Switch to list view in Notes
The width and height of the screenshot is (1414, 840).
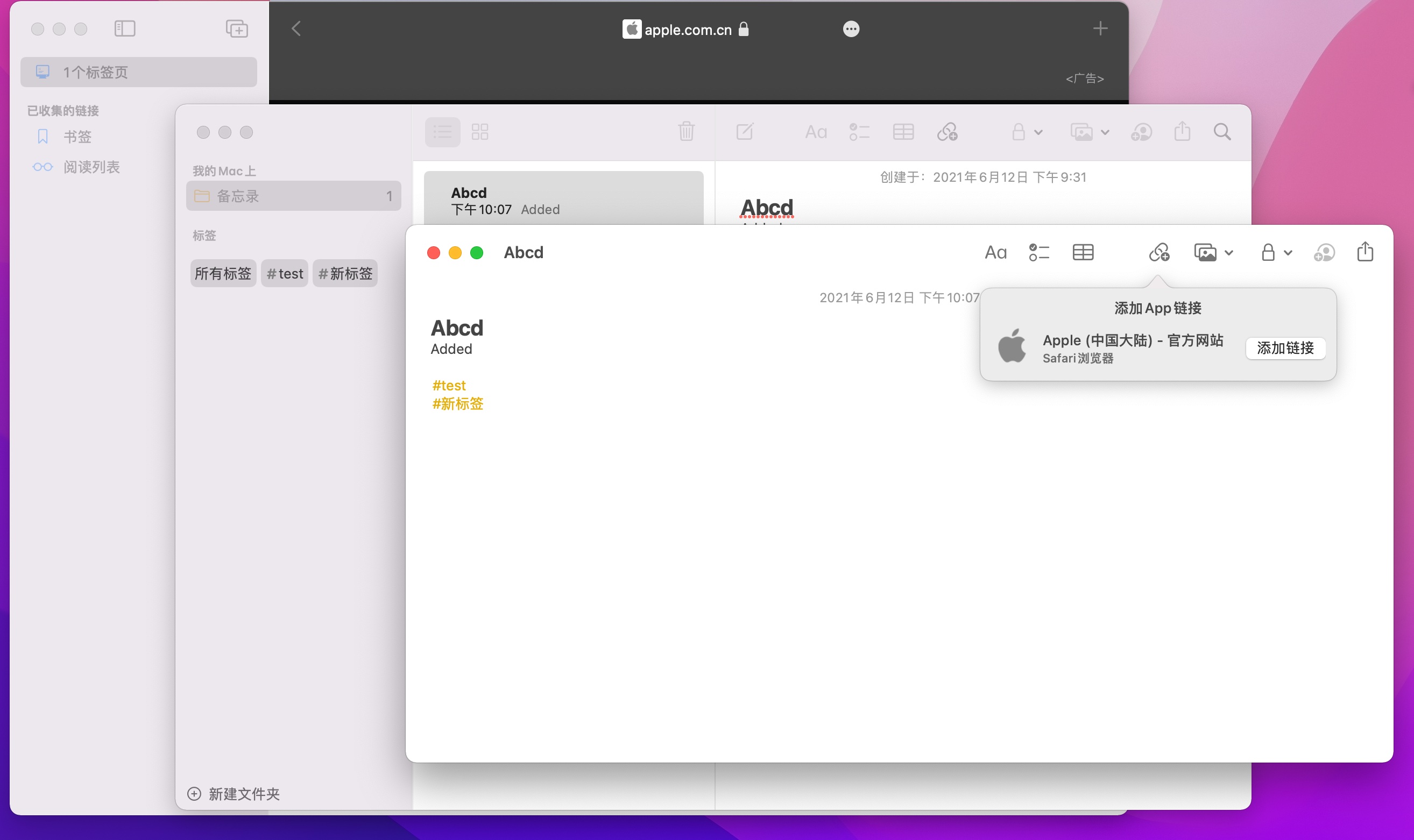[442, 132]
